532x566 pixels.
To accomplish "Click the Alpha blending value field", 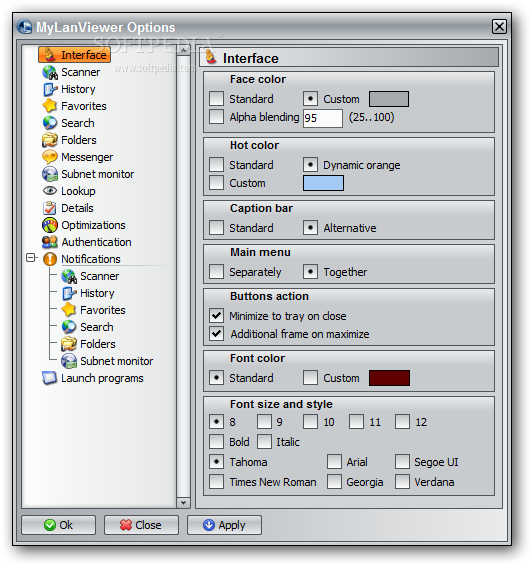I will click(x=323, y=118).
